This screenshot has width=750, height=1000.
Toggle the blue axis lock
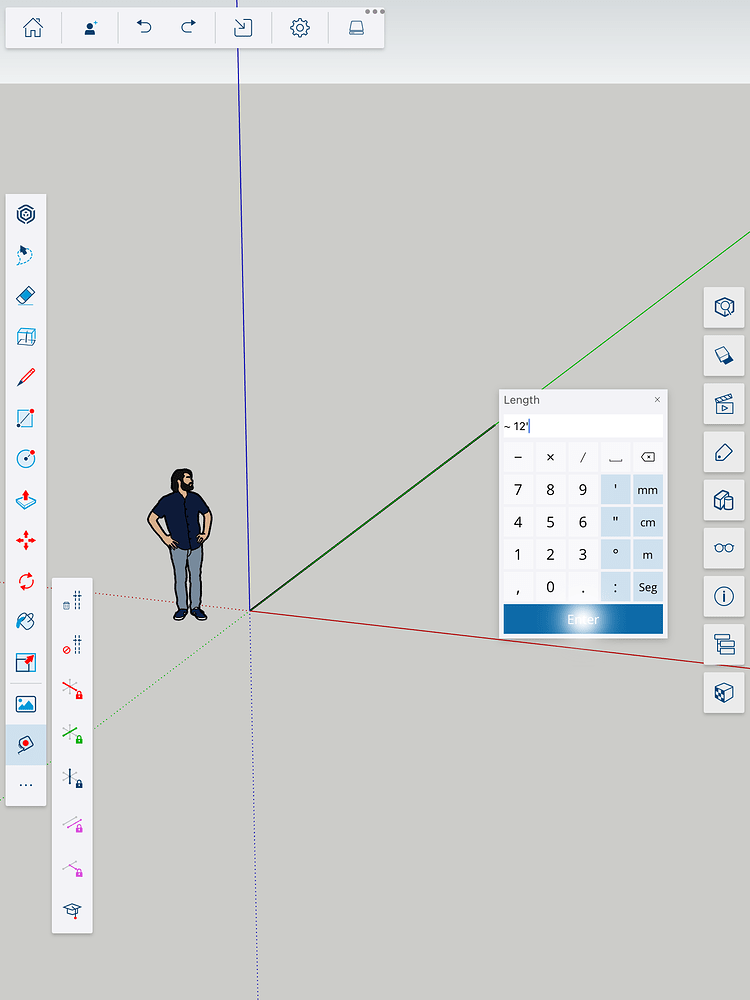tap(72, 778)
